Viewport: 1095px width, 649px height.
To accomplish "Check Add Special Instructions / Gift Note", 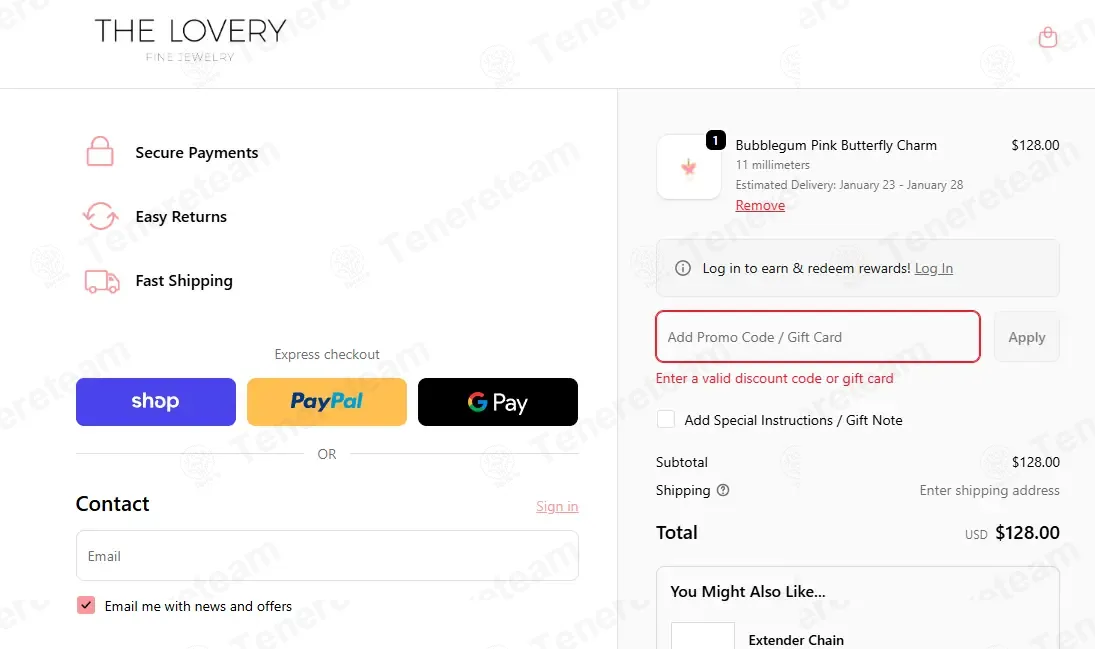I will click(666, 419).
